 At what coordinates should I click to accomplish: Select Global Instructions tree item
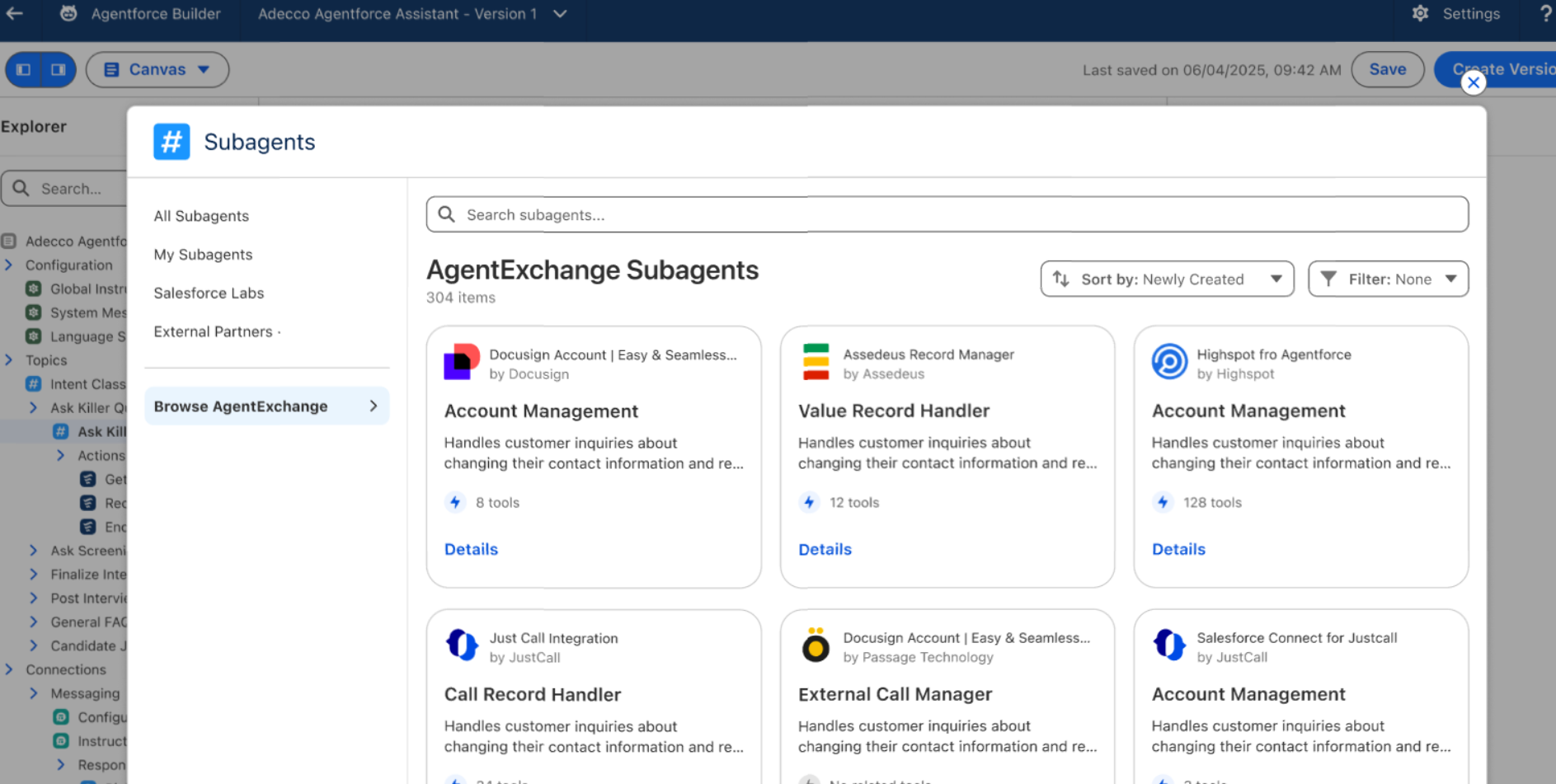pyautogui.click(x=88, y=289)
